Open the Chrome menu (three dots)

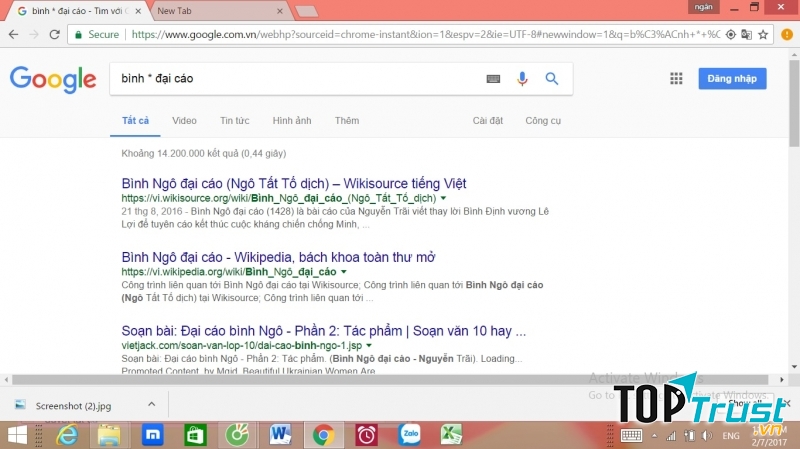pos(786,34)
